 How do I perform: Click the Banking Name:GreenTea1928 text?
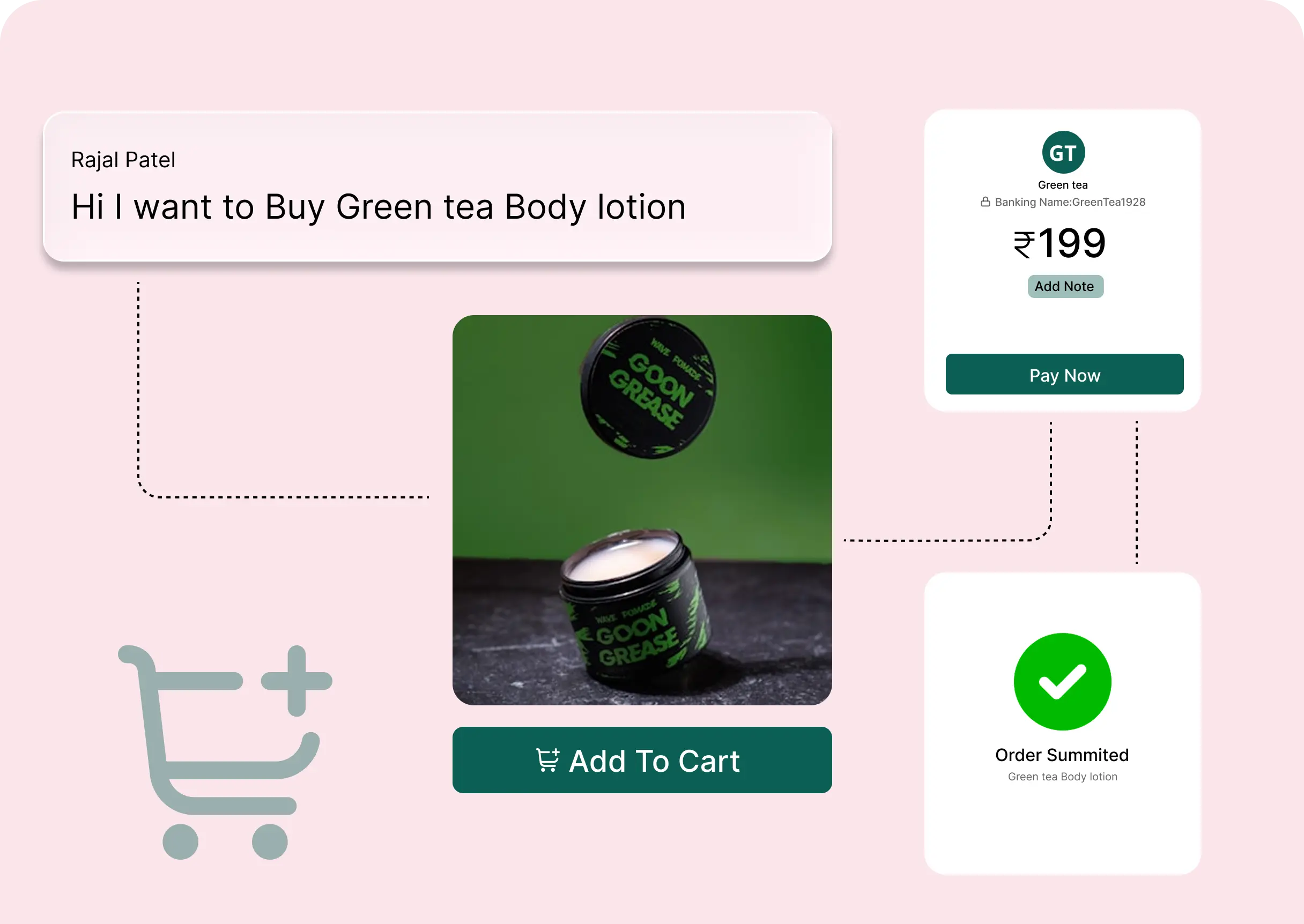coord(1070,202)
